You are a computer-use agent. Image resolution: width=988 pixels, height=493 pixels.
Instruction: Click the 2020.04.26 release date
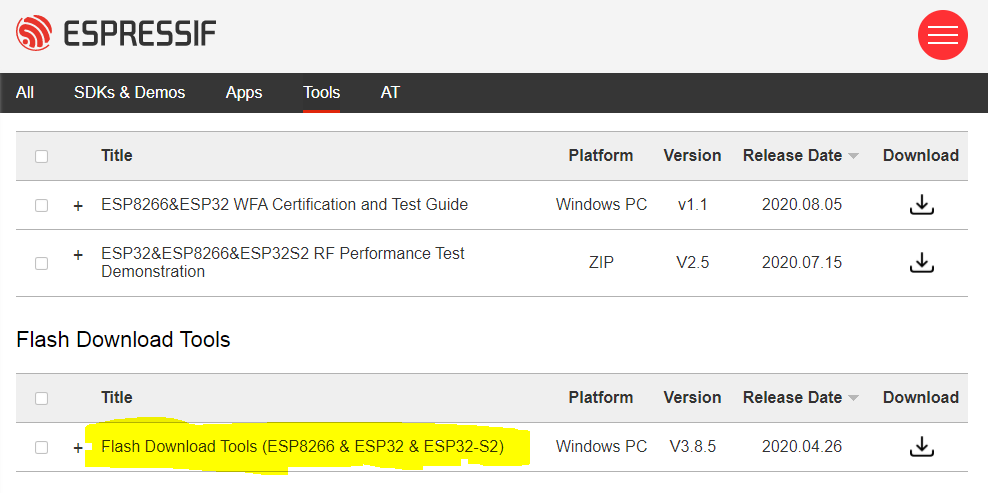click(x=801, y=447)
